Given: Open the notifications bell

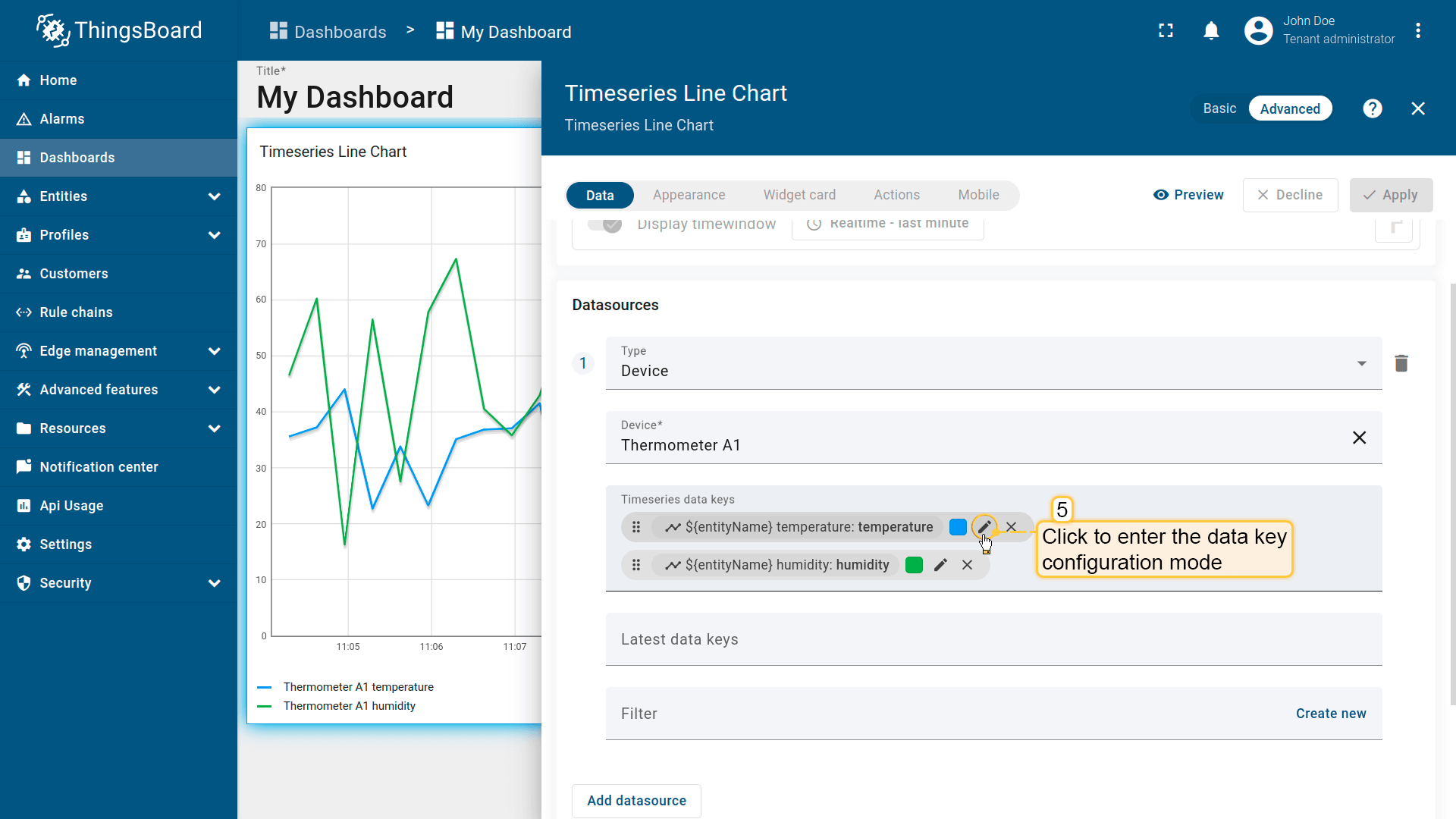Looking at the screenshot, I should pyautogui.click(x=1211, y=31).
